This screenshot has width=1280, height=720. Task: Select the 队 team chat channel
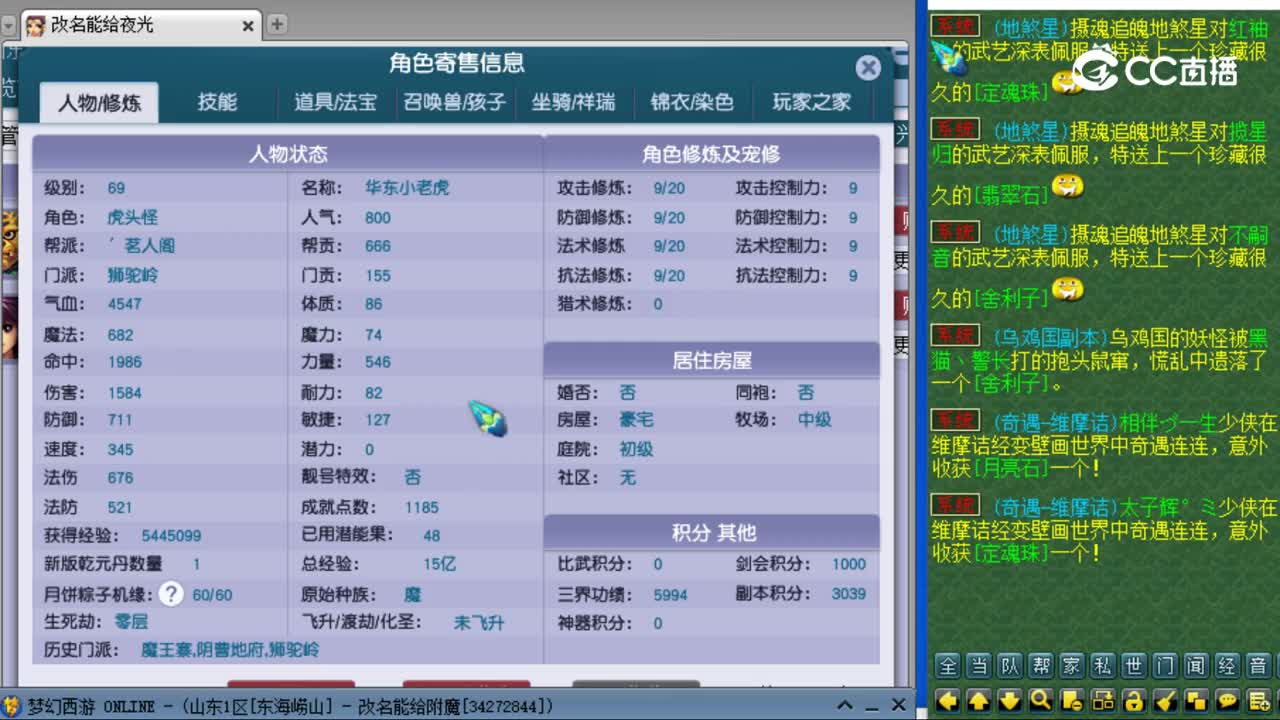pyautogui.click(x=1010, y=666)
